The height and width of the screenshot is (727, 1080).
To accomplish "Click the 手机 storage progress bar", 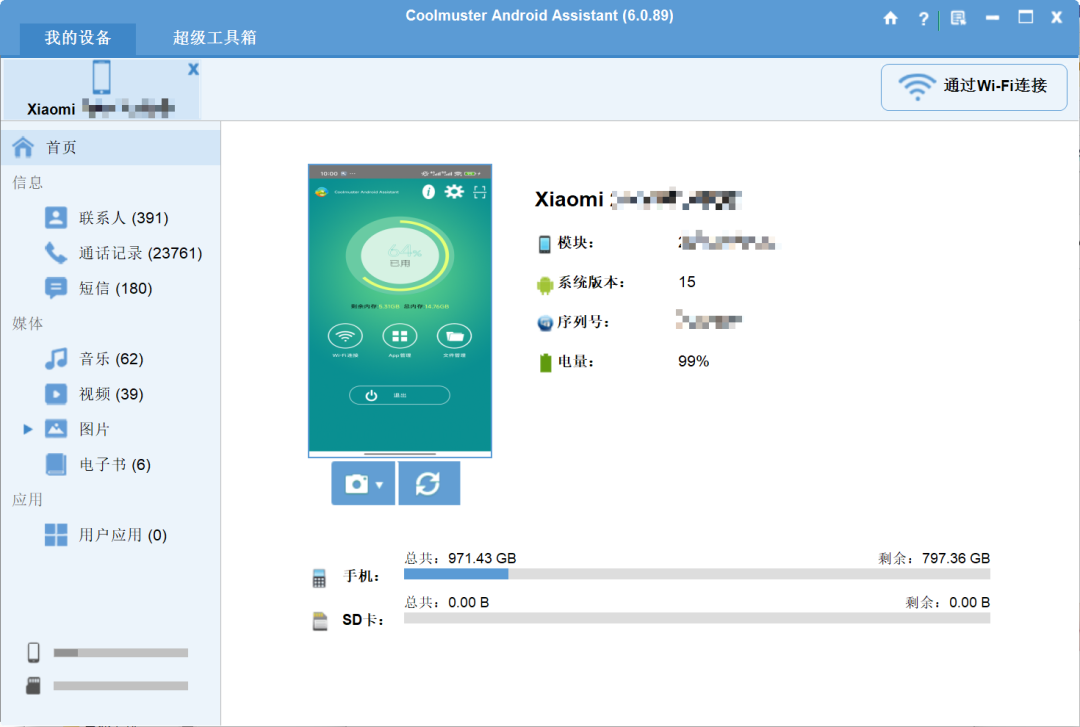I will (695, 575).
